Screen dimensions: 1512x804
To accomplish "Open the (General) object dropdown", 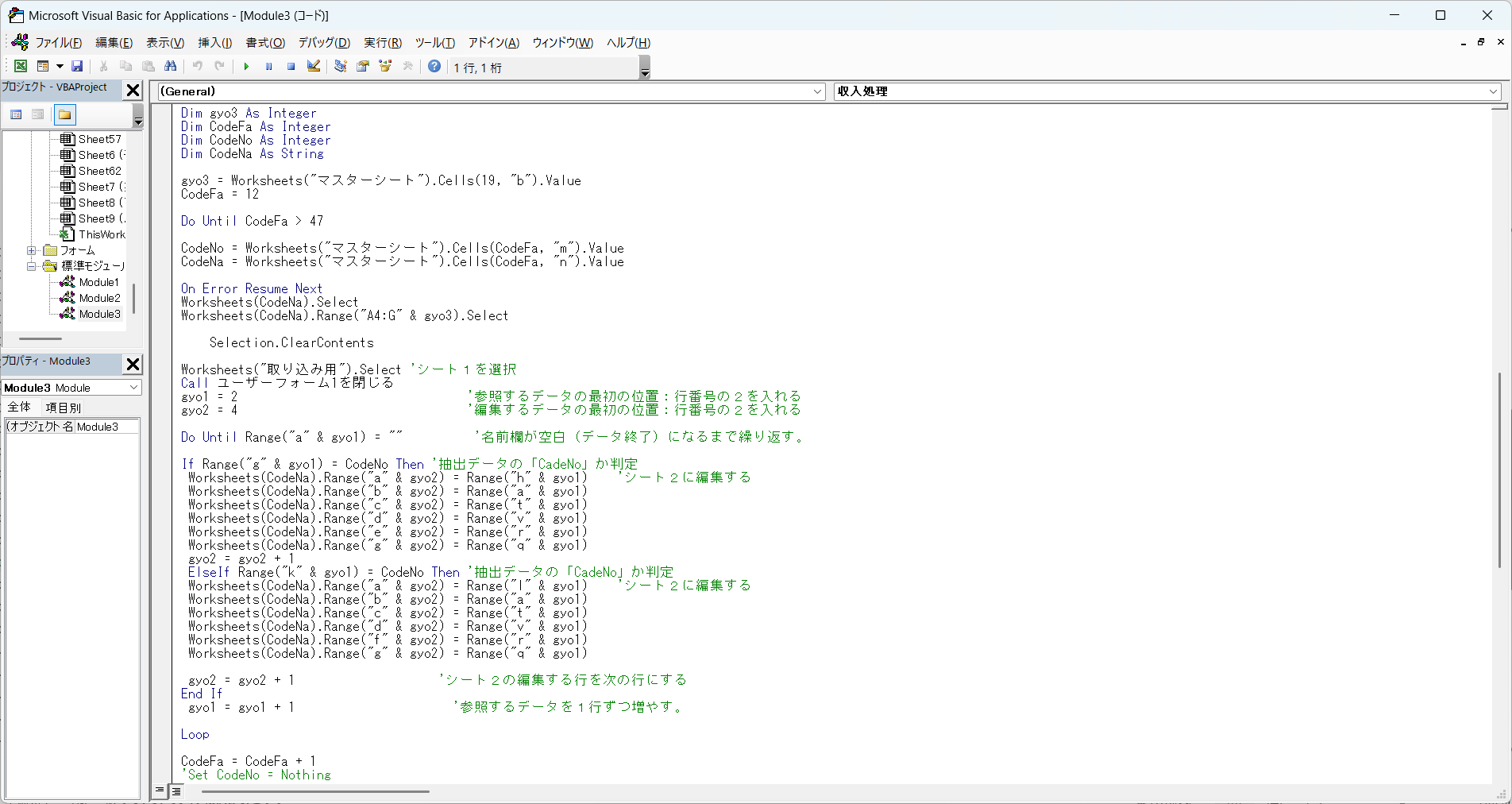I will pyautogui.click(x=819, y=91).
